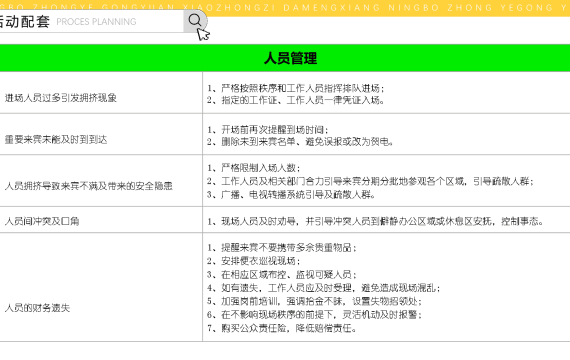Click line 广播、电视转播系统引导及疏散人群
This screenshot has width=570, height=360.
click(291, 194)
